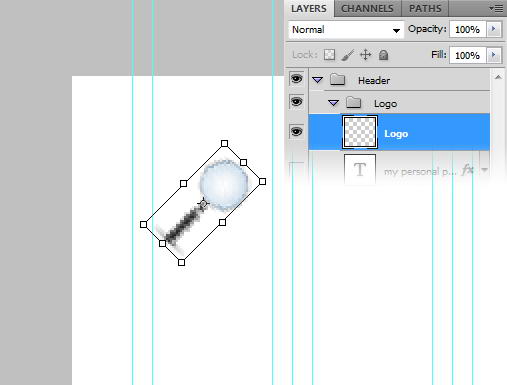Open the Normal blend mode dropdown
The width and height of the screenshot is (507, 385).
point(346,30)
